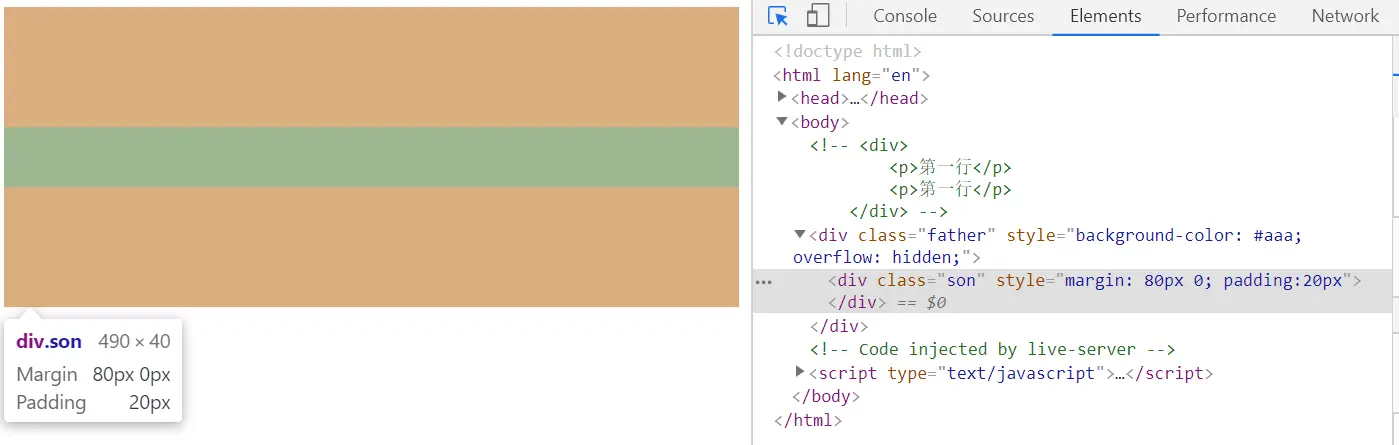Open the Performance tab
Image resolution: width=1399 pixels, height=445 pixels.
coord(1226,16)
